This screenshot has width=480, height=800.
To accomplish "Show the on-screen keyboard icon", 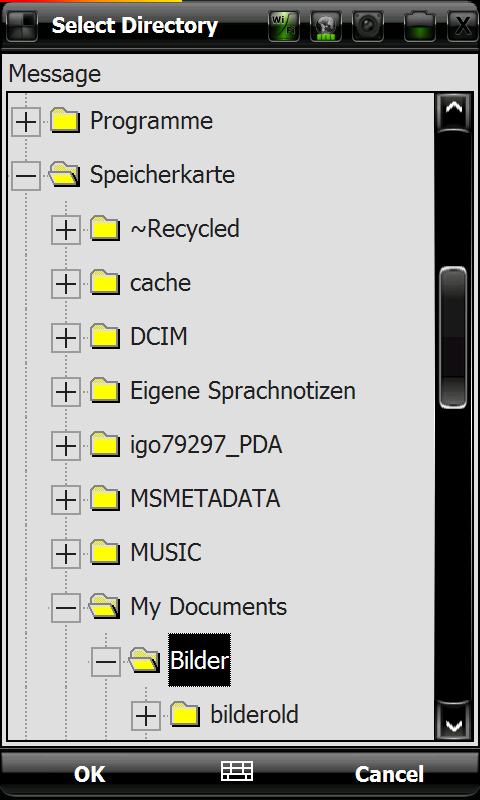I will tap(237, 771).
